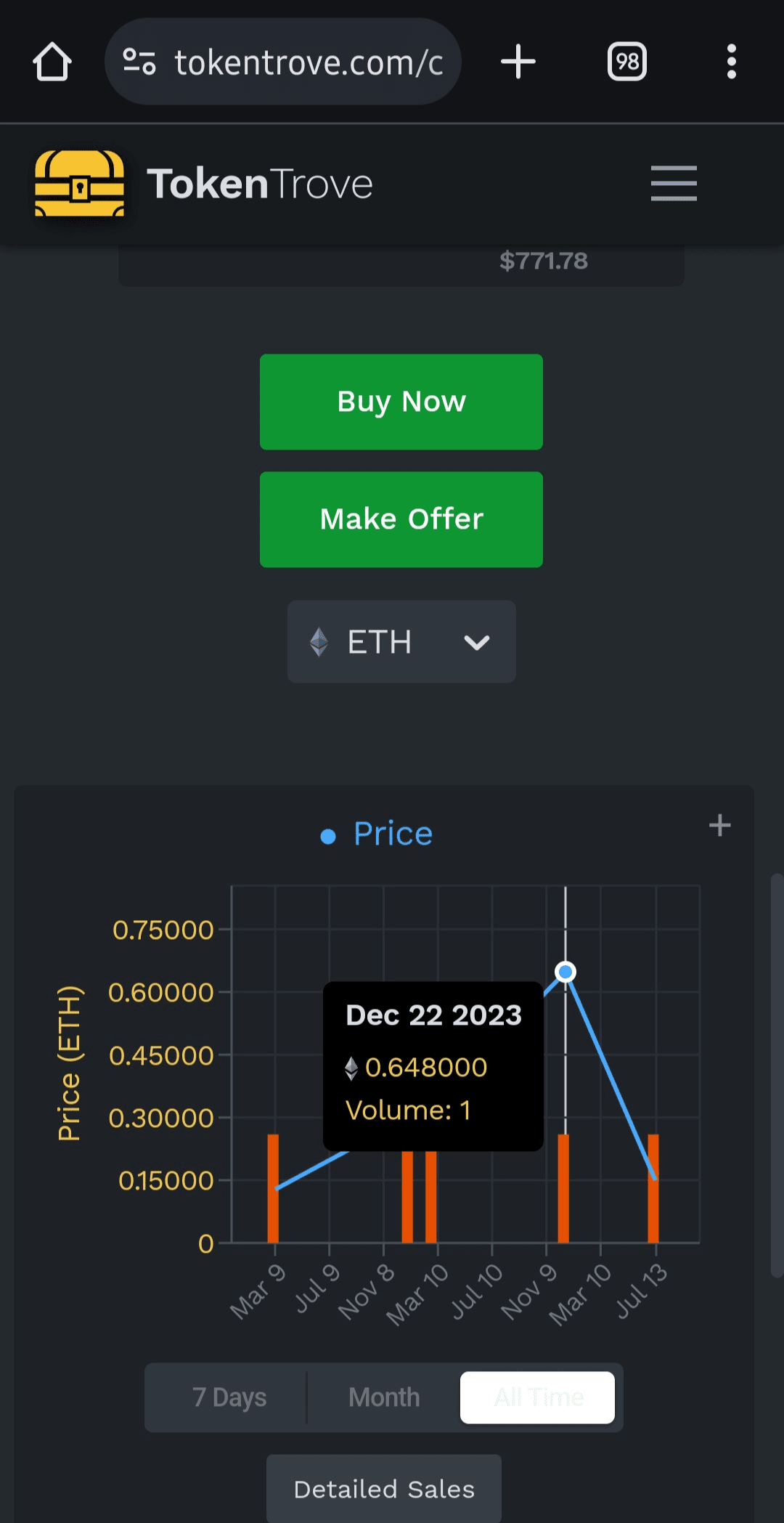784x1523 pixels.
Task: Select the Month range
Action: pyautogui.click(x=384, y=1397)
